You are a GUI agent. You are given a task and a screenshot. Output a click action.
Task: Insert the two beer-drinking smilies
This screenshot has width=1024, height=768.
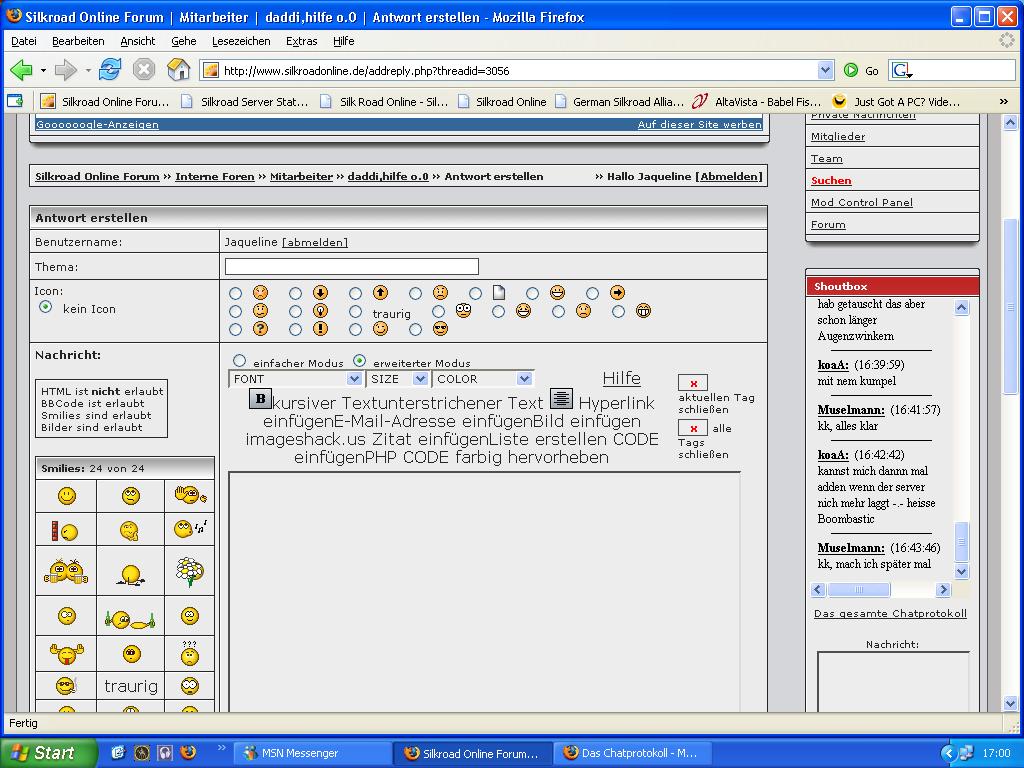pos(66,571)
